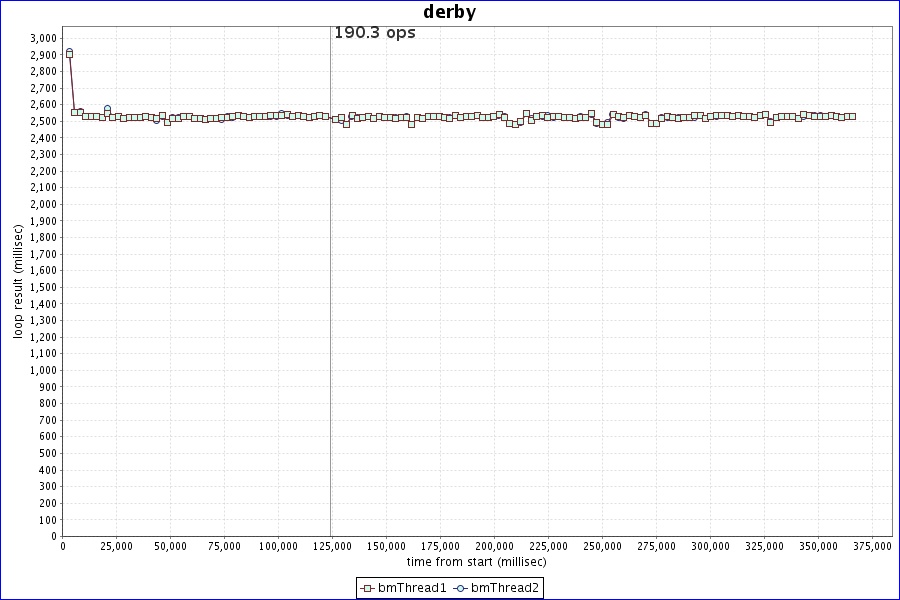900x600 pixels.
Task: Click the 'loop result (millisec)' axis label
Action: pos(18,280)
